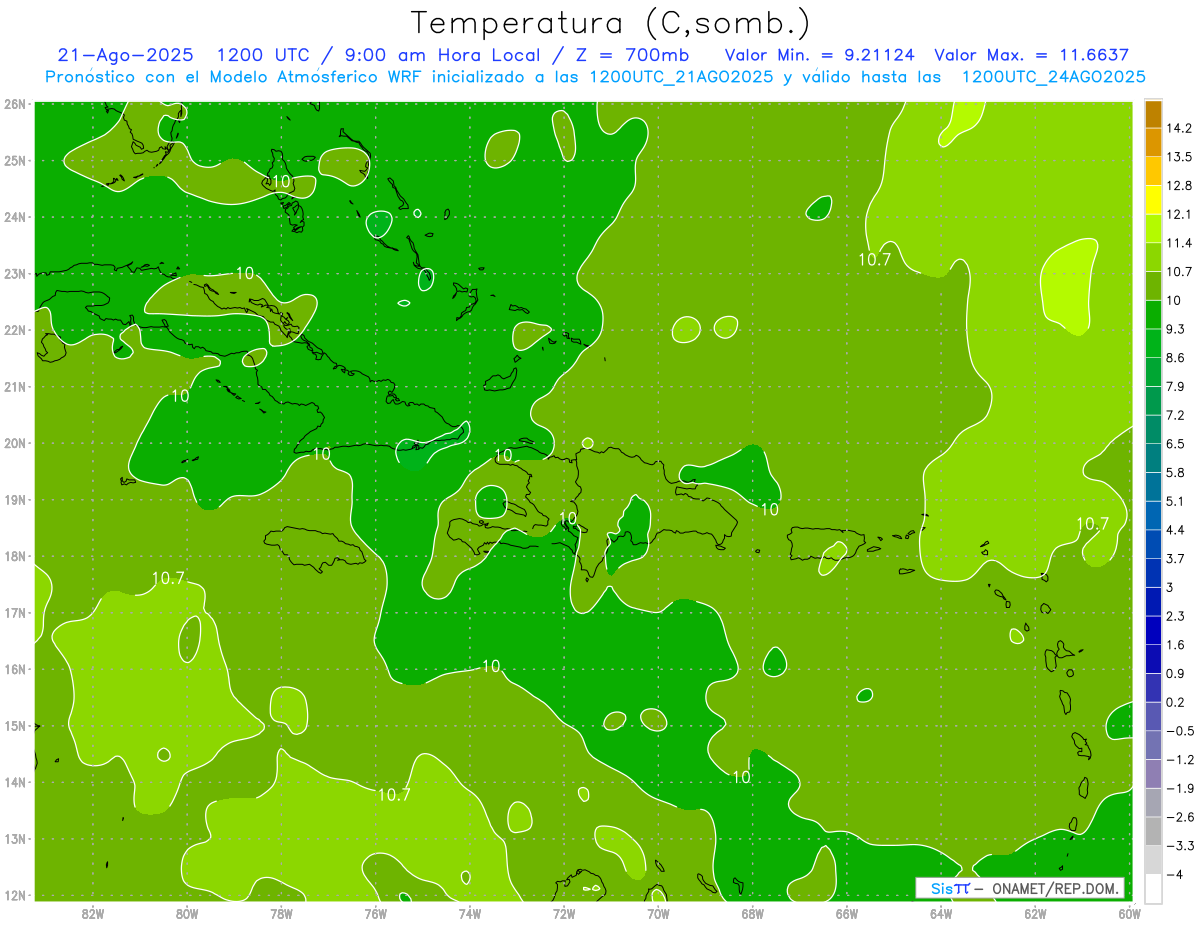Click the 12.8 value on the color scale
The image size is (1200, 927).
tap(1179, 185)
